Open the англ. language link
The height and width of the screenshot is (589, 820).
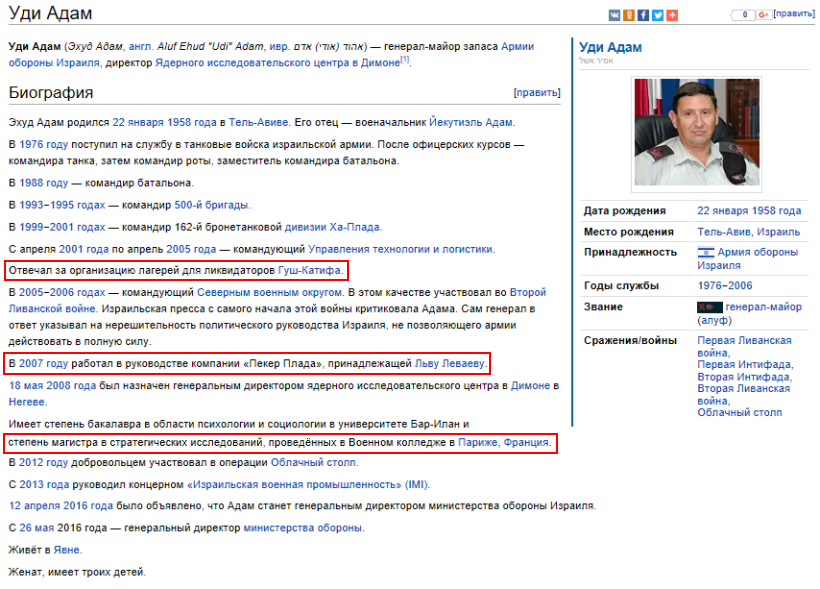pos(140,46)
